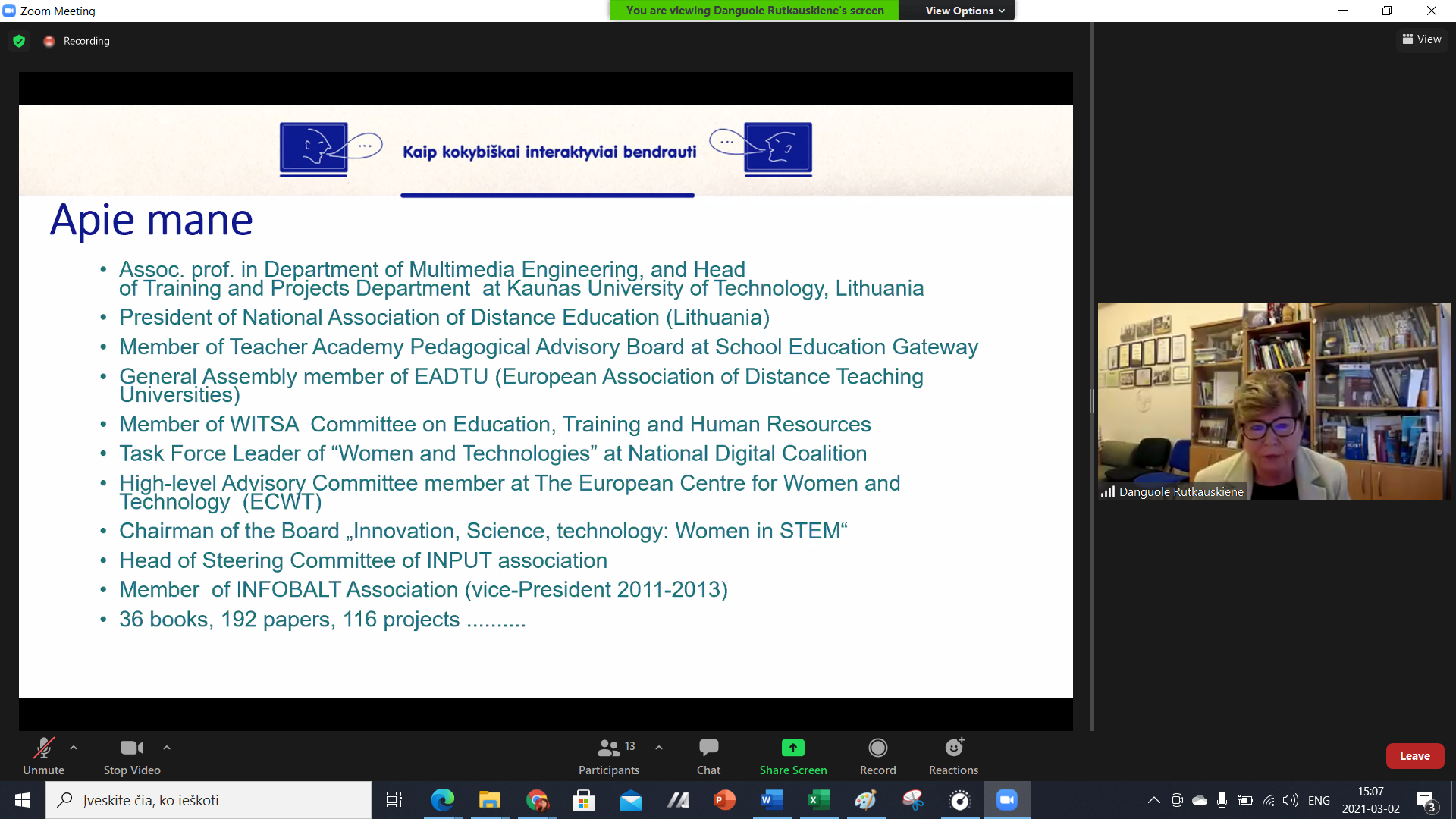The width and height of the screenshot is (1456, 819).
Task: Click the slide header Kaip kokybiškai interaktyviai bendrauti
Action: tap(549, 152)
